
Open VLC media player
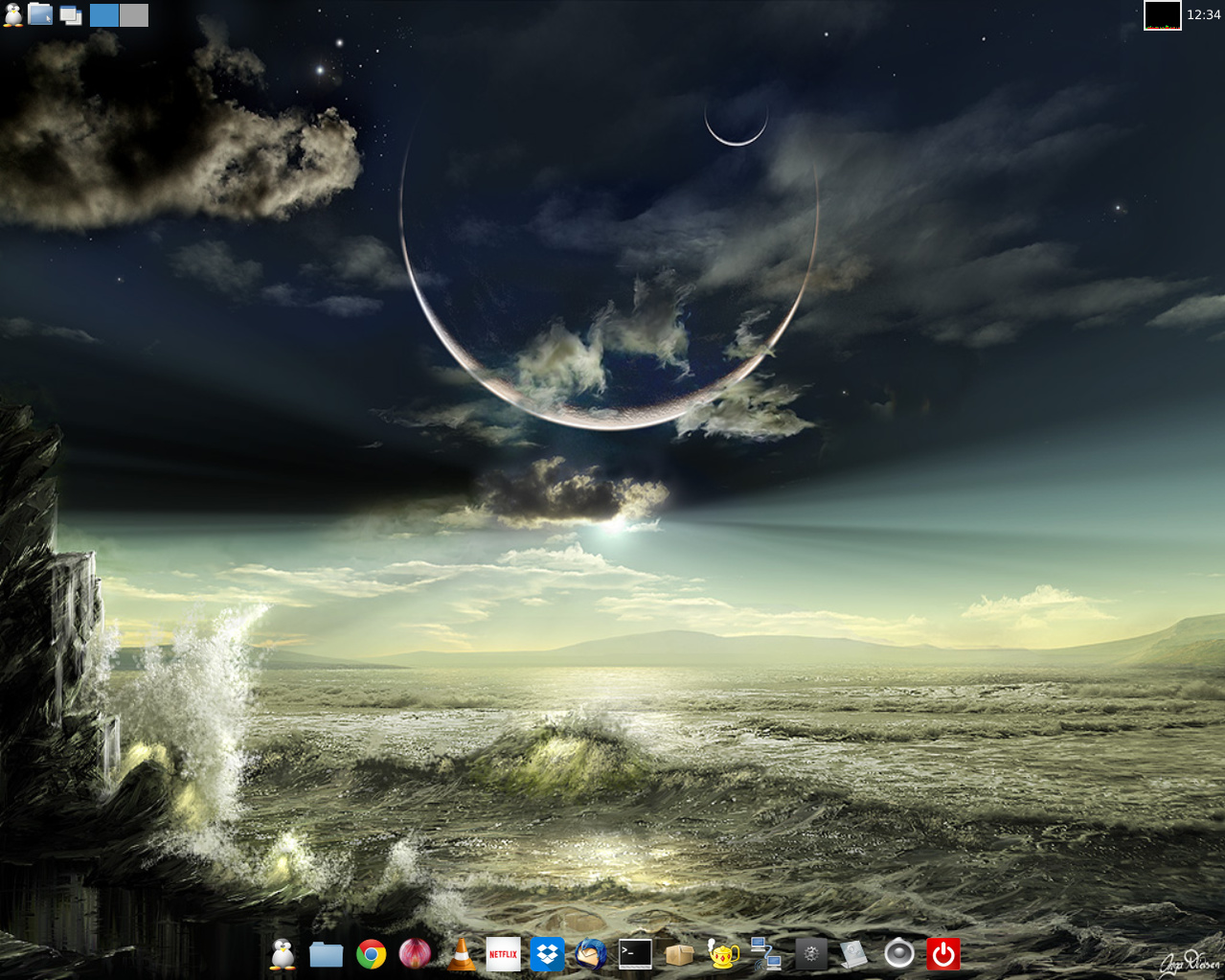[x=461, y=954]
